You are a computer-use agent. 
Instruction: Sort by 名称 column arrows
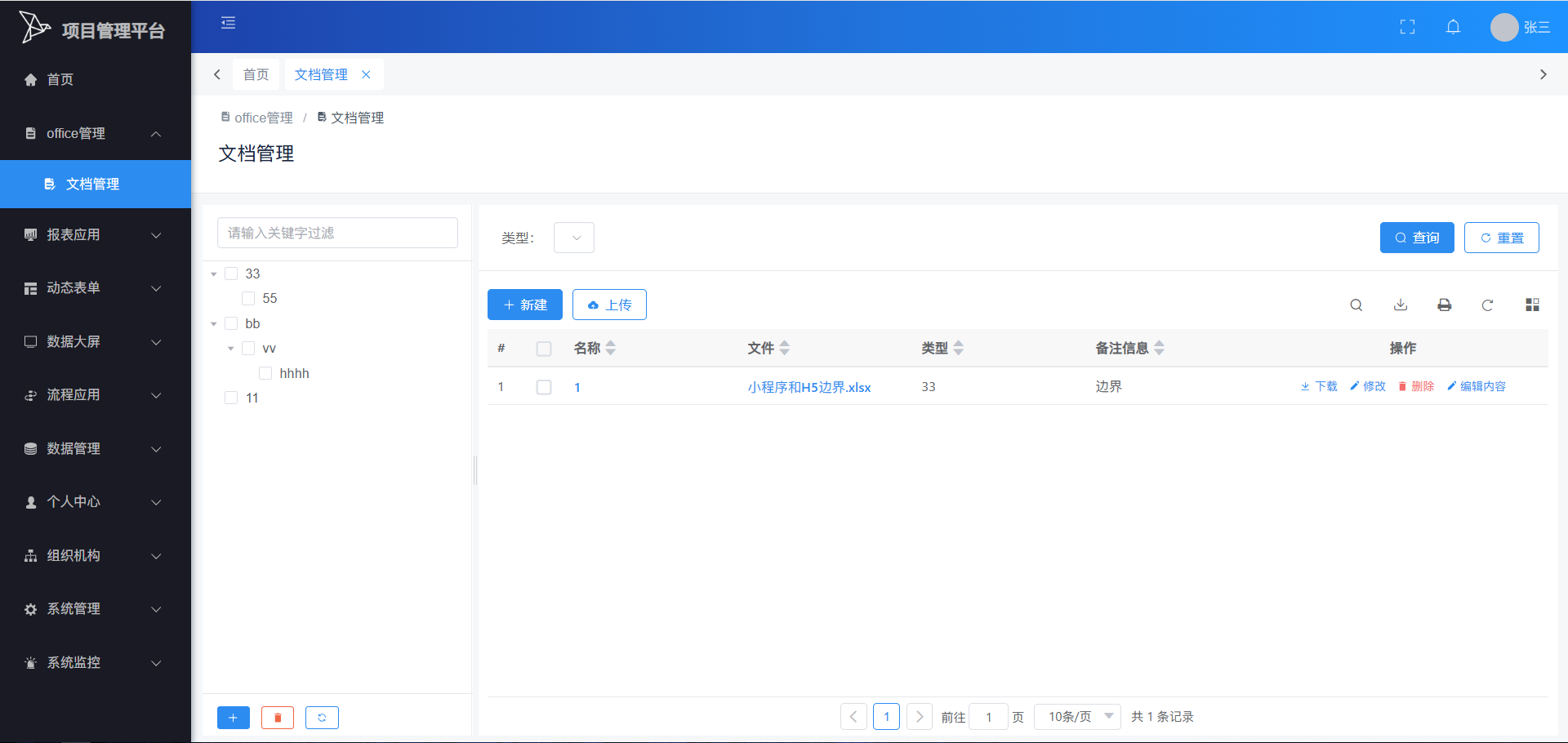tap(611, 348)
